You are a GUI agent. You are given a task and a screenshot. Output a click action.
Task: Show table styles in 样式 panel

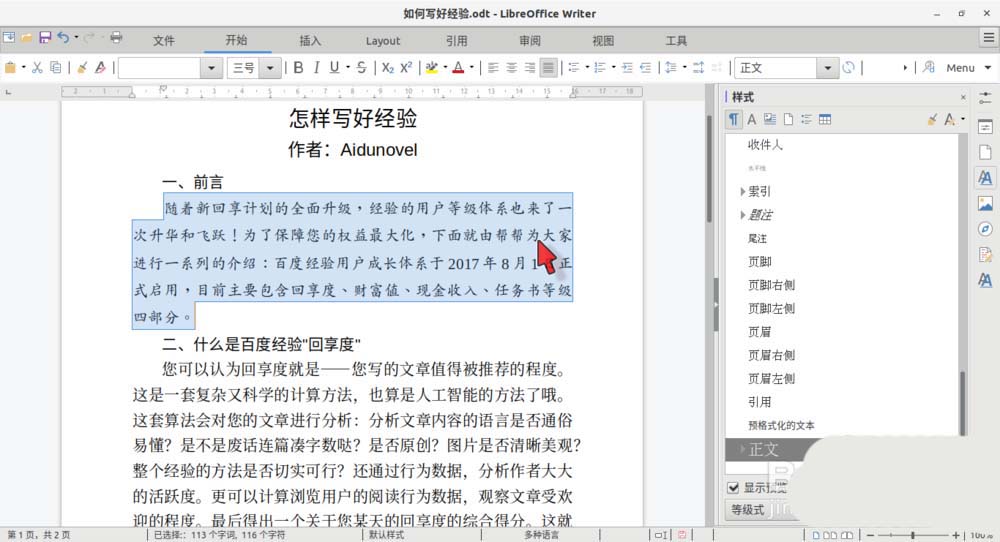825,119
